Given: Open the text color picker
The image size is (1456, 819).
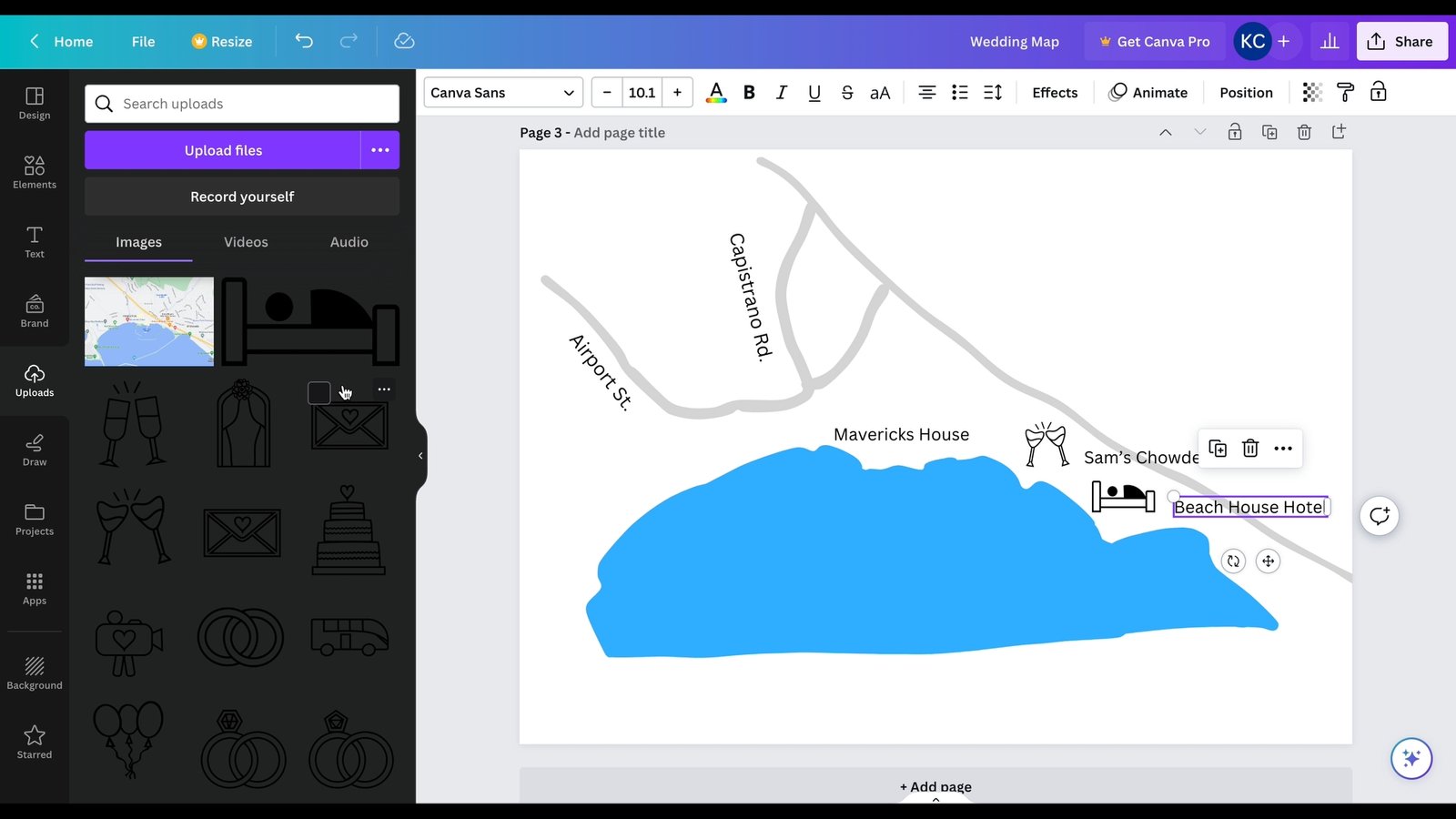Looking at the screenshot, I should pyautogui.click(x=716, y=92).
